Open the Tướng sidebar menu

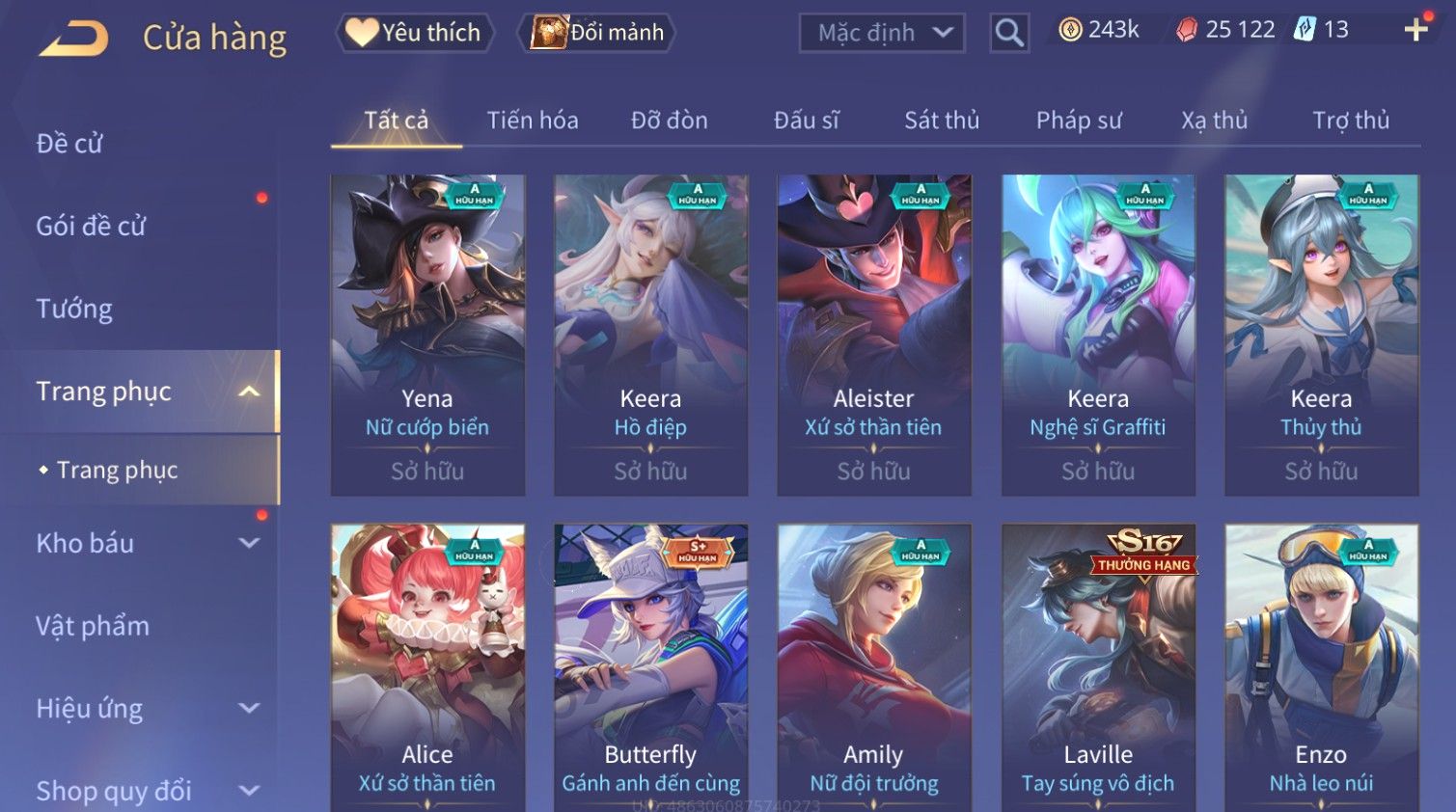click(x=74, y=309)
